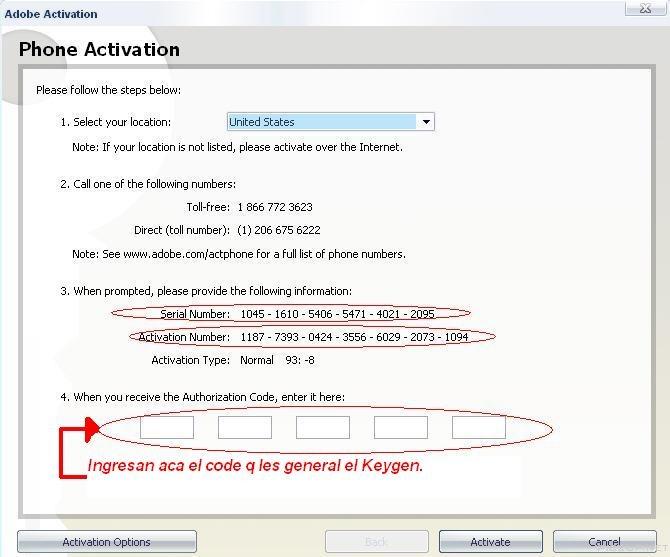Viewport: 670px width, 557px height.
Task: Focus the second authorization code box
Action: (245, 427)
